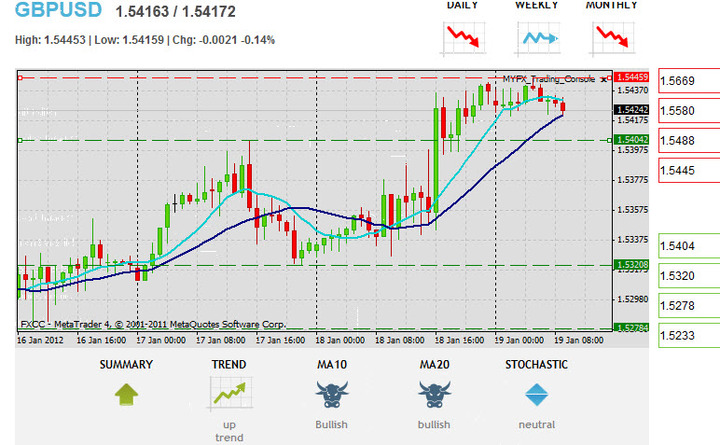720x445 pixels.
Task: Click the STOCHASTIC neutral diamond icon
Action: [539, 394]
